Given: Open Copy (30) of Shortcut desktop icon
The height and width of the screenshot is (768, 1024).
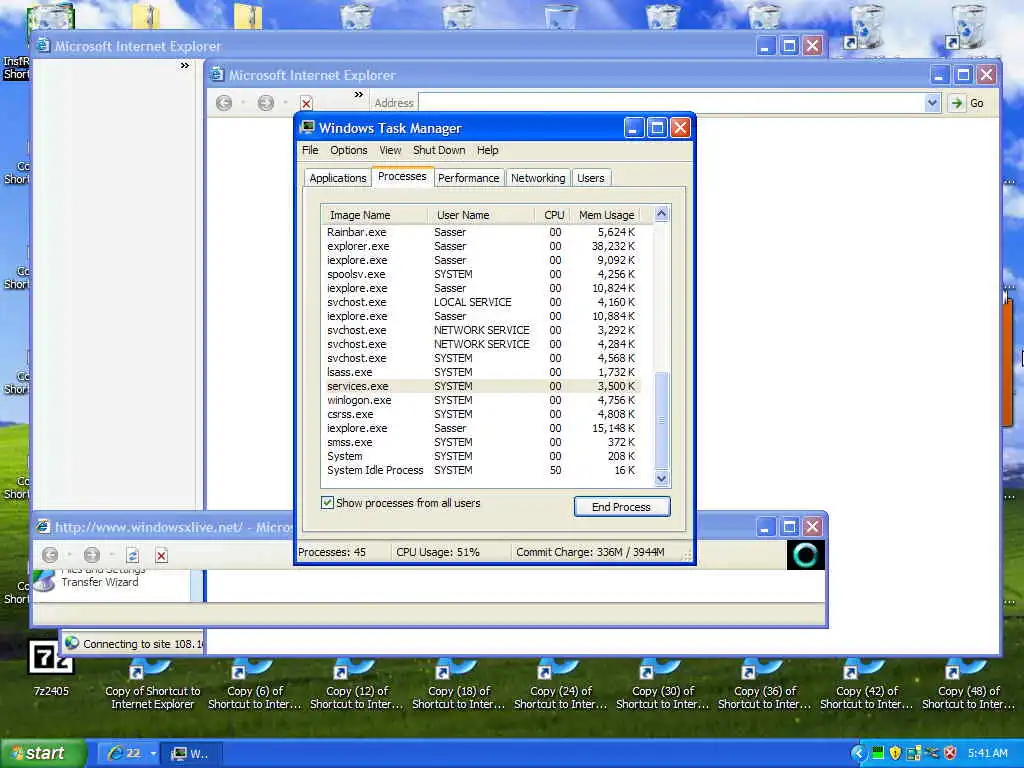Looking at the screenshot, I should pos(662,684).
